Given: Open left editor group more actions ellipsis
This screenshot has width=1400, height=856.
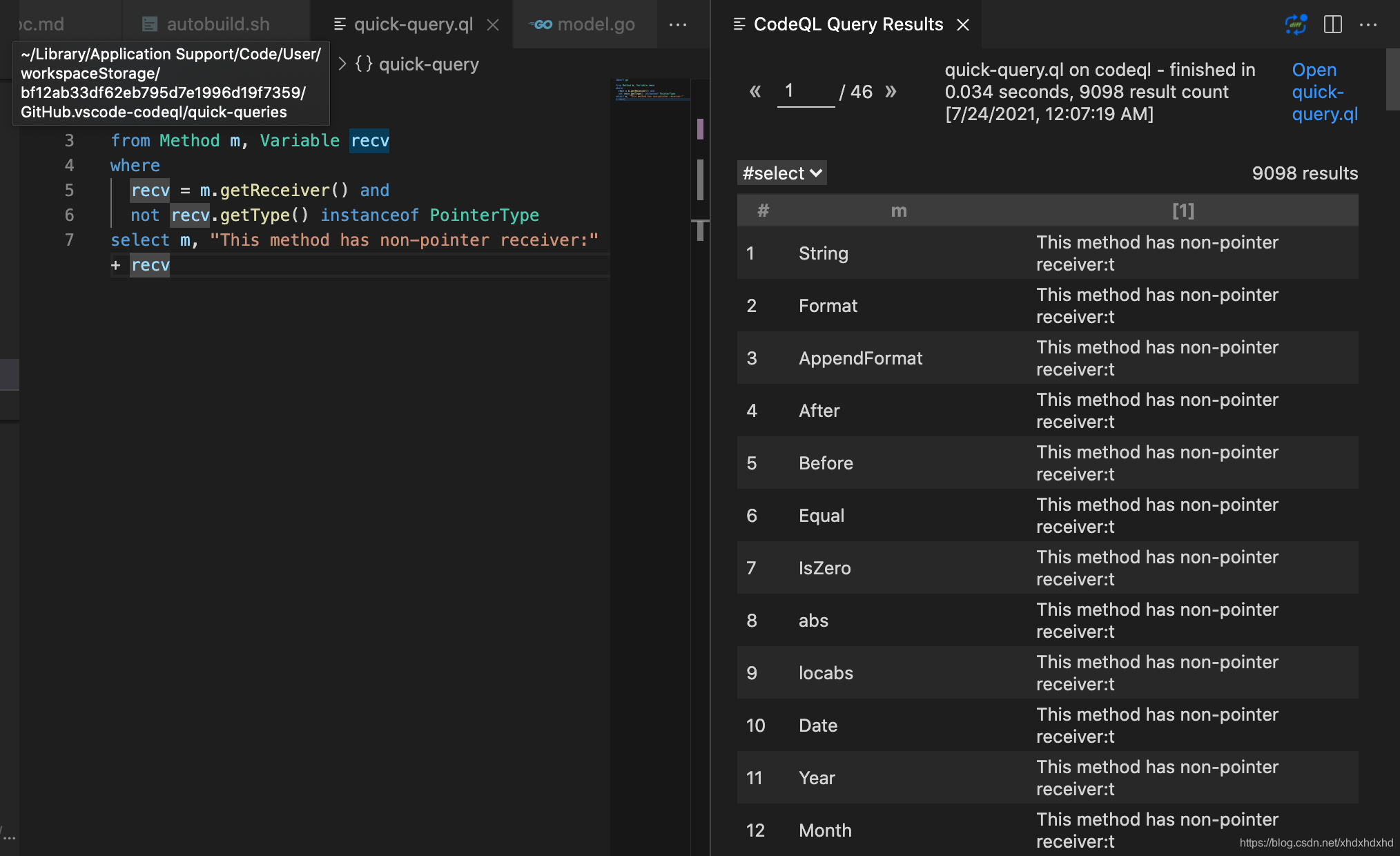Looking at the screenshot, I should tap(678, 24).
